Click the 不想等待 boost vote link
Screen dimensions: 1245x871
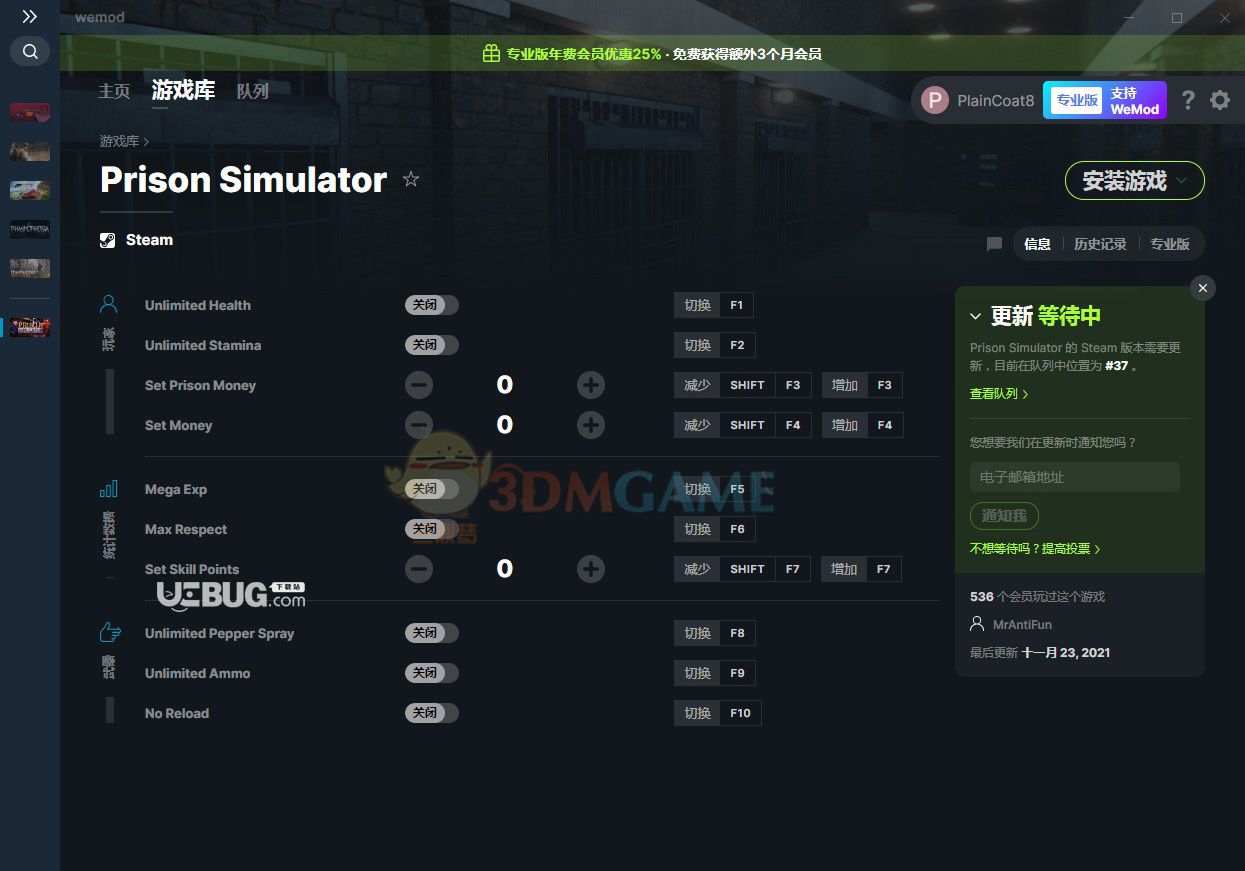[x=1035, y=549]
